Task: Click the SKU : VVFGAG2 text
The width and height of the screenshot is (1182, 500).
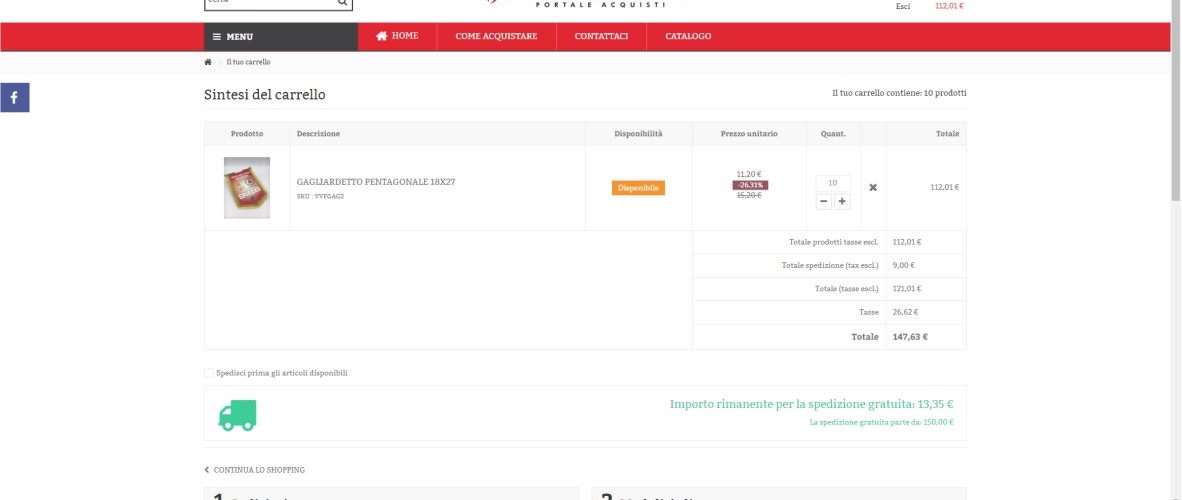Action: pos(320,196)
